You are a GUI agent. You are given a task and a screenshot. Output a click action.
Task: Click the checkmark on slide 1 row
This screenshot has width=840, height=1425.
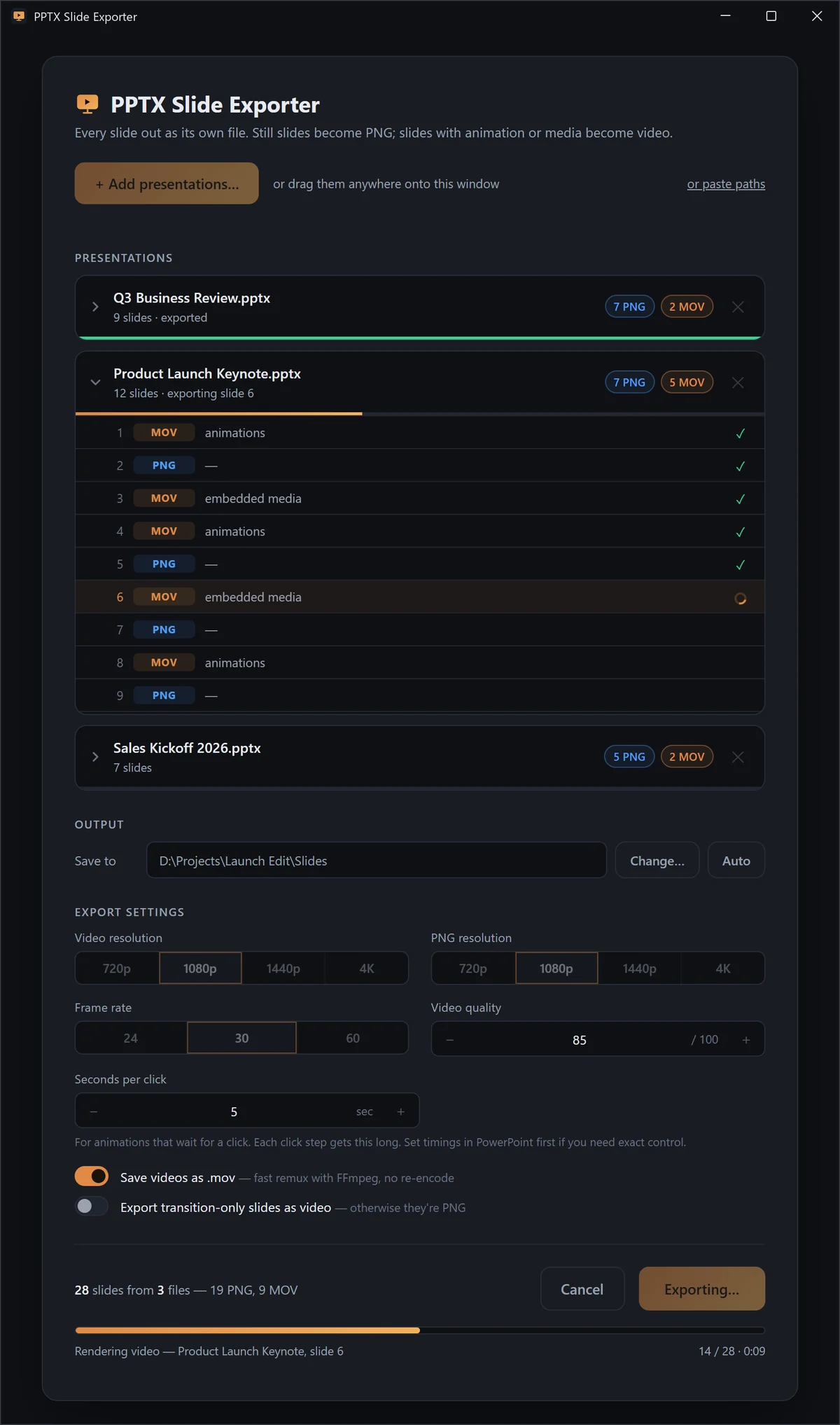tap(740, 433)
